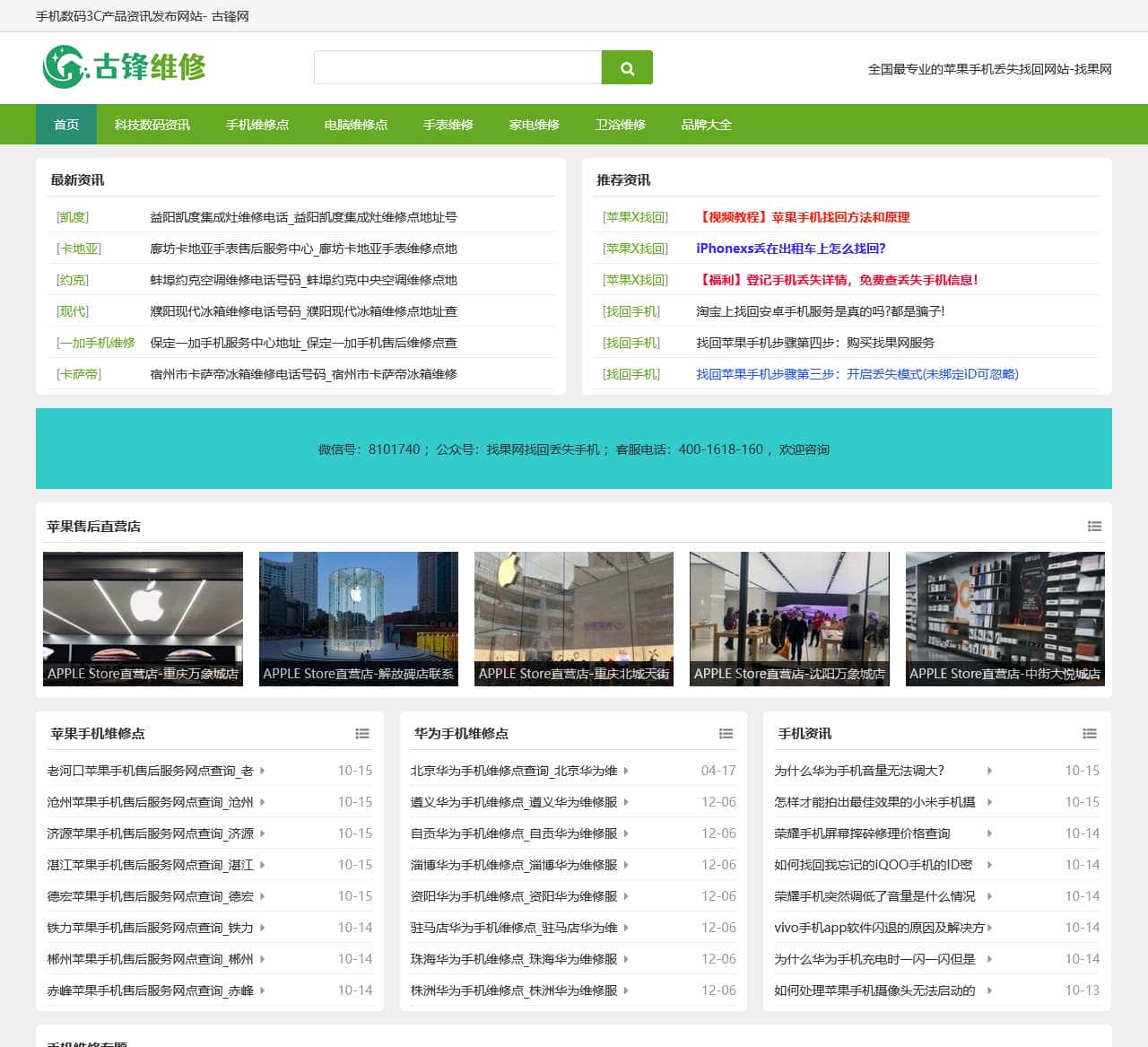Open 濮阳现代冰箱维修电话 article
Viewport: 1148px width, 1047px height.
(303, 311)
